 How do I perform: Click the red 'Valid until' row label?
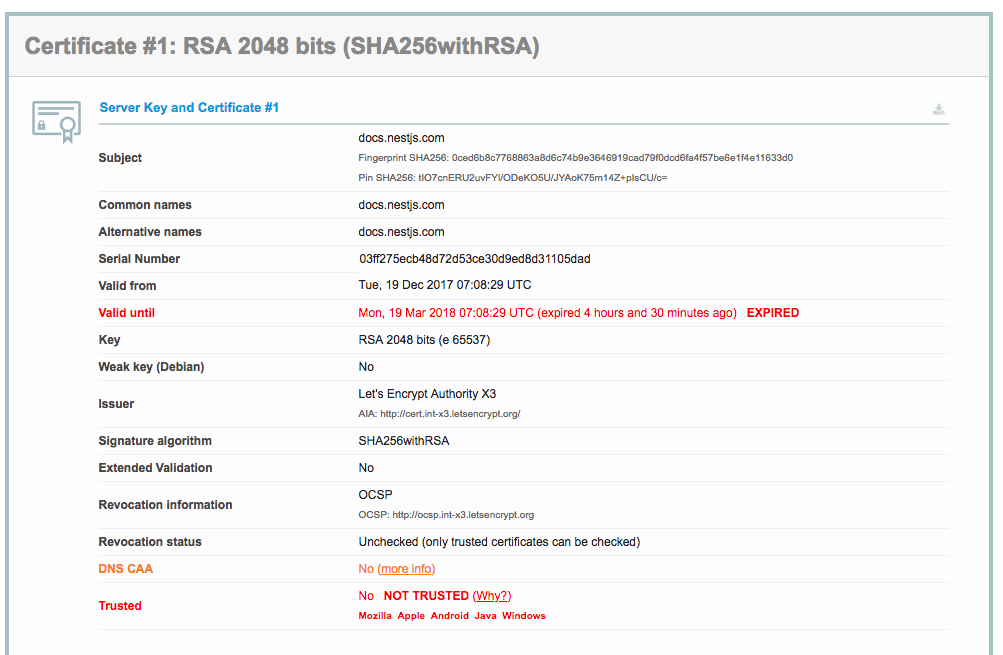tap(127, 313)
